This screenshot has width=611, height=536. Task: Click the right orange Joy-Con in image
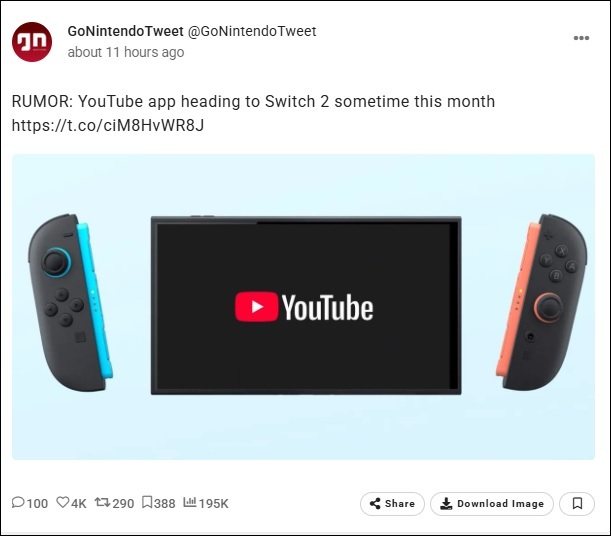[x=543, y=301]
